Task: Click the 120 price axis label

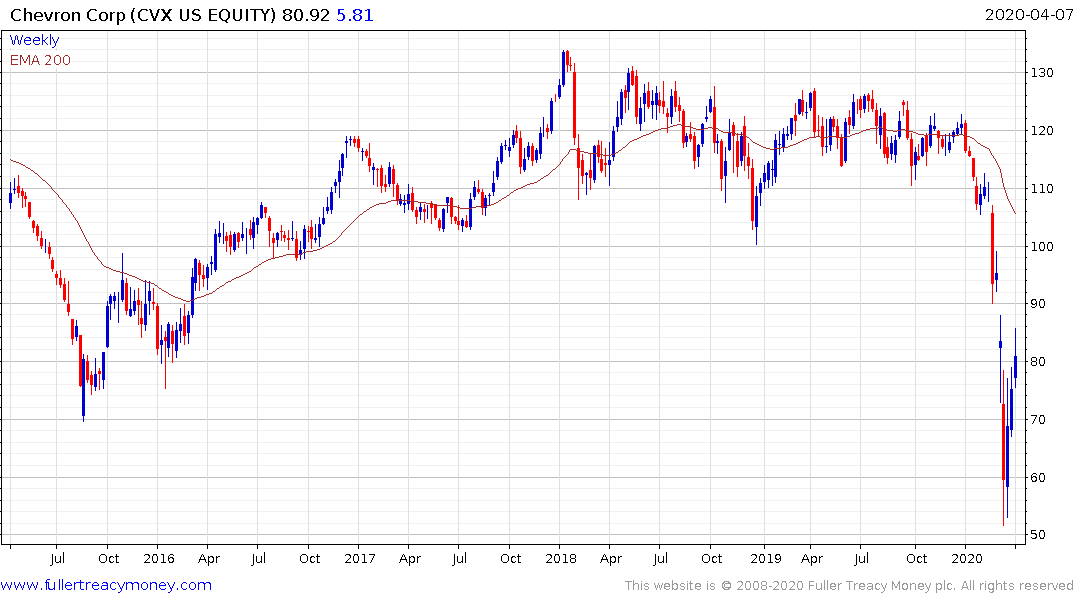Action: pyautogui.click(x=1042, y=130)
